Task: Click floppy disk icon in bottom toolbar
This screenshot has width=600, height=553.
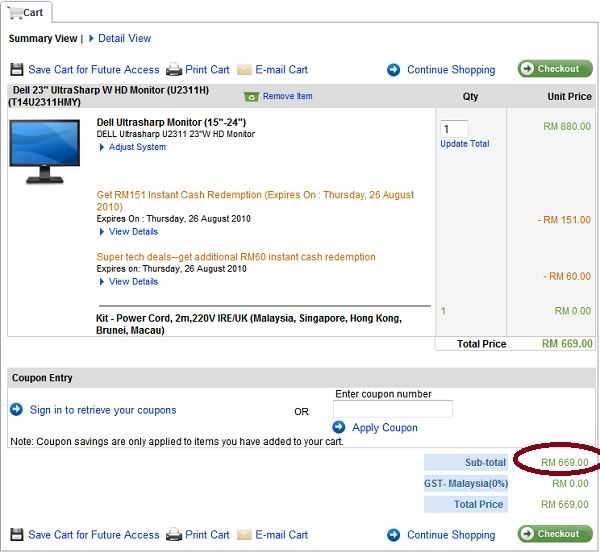Action: coord(16,534)
